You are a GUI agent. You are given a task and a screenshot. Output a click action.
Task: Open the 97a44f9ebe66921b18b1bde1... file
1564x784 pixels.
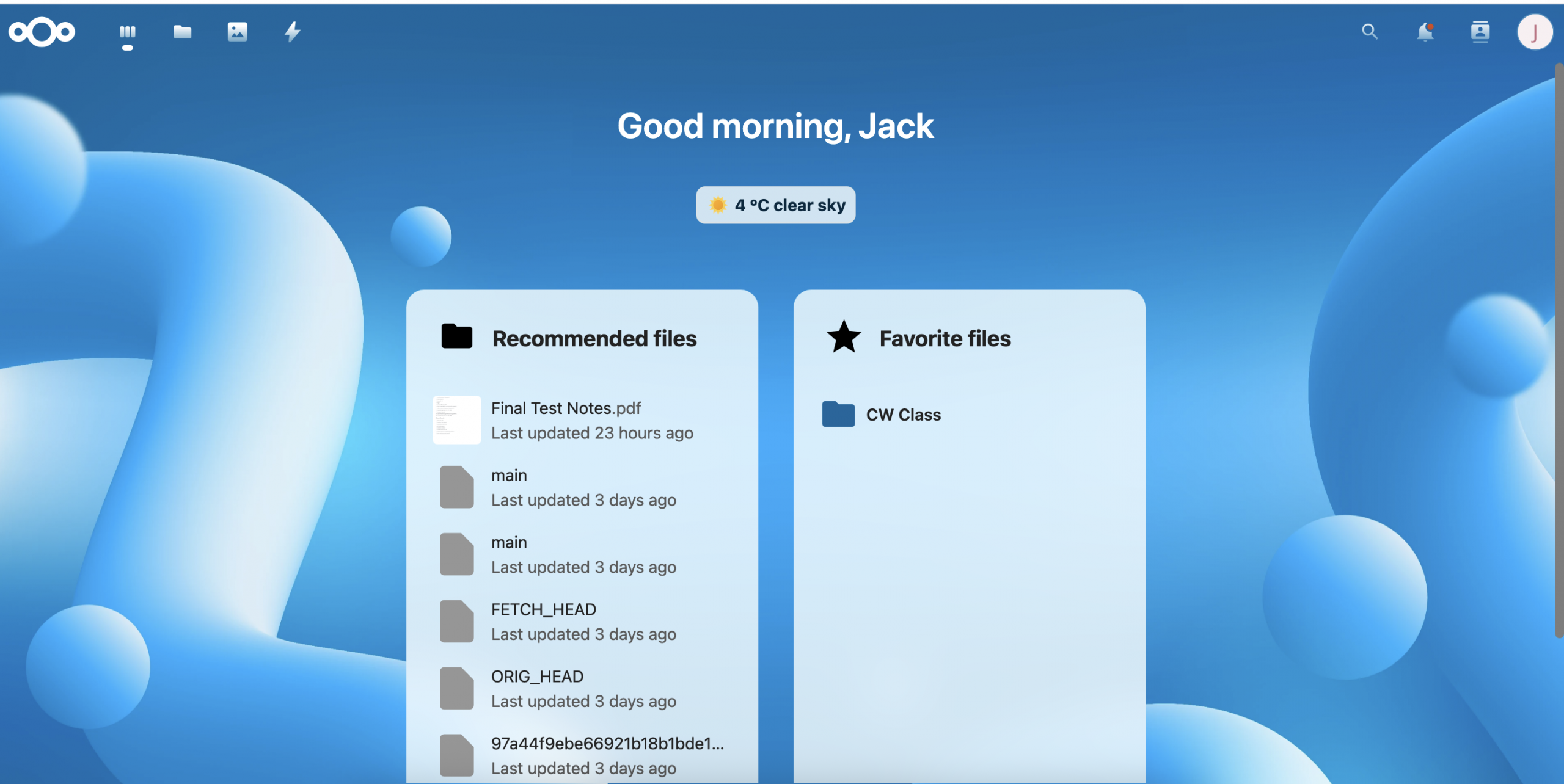point(582,756)
